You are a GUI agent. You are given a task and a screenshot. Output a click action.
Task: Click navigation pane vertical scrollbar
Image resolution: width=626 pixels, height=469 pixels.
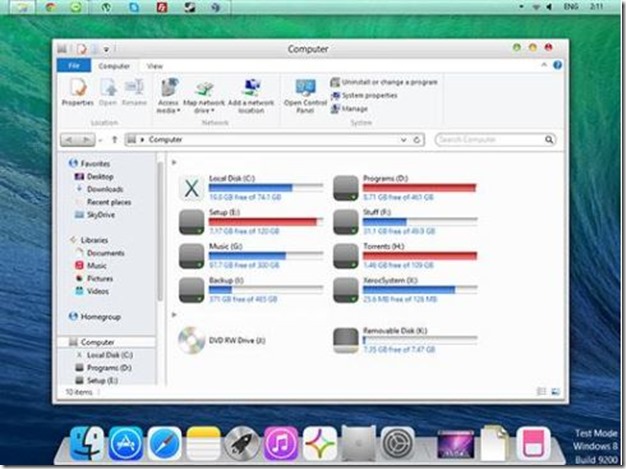pos(160,232)
